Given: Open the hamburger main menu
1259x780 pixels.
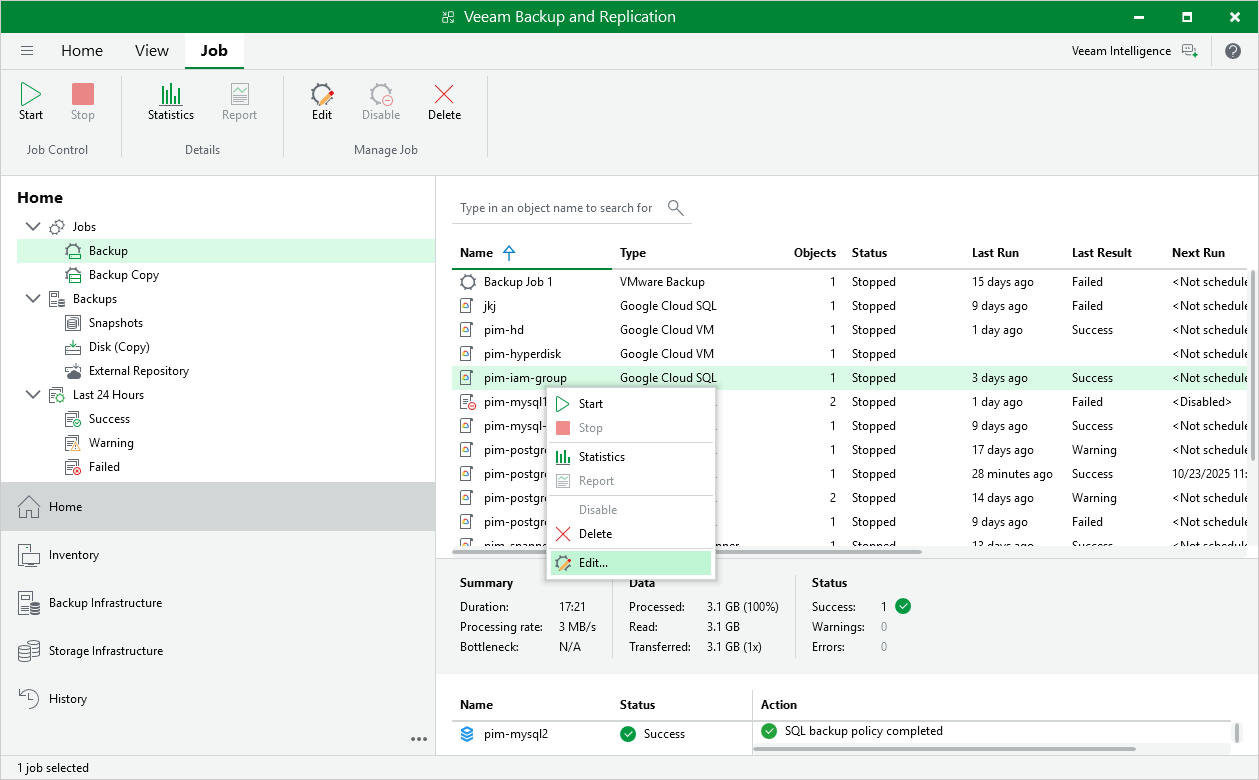Looking at the screenshot, I should (x=27, y=51).
